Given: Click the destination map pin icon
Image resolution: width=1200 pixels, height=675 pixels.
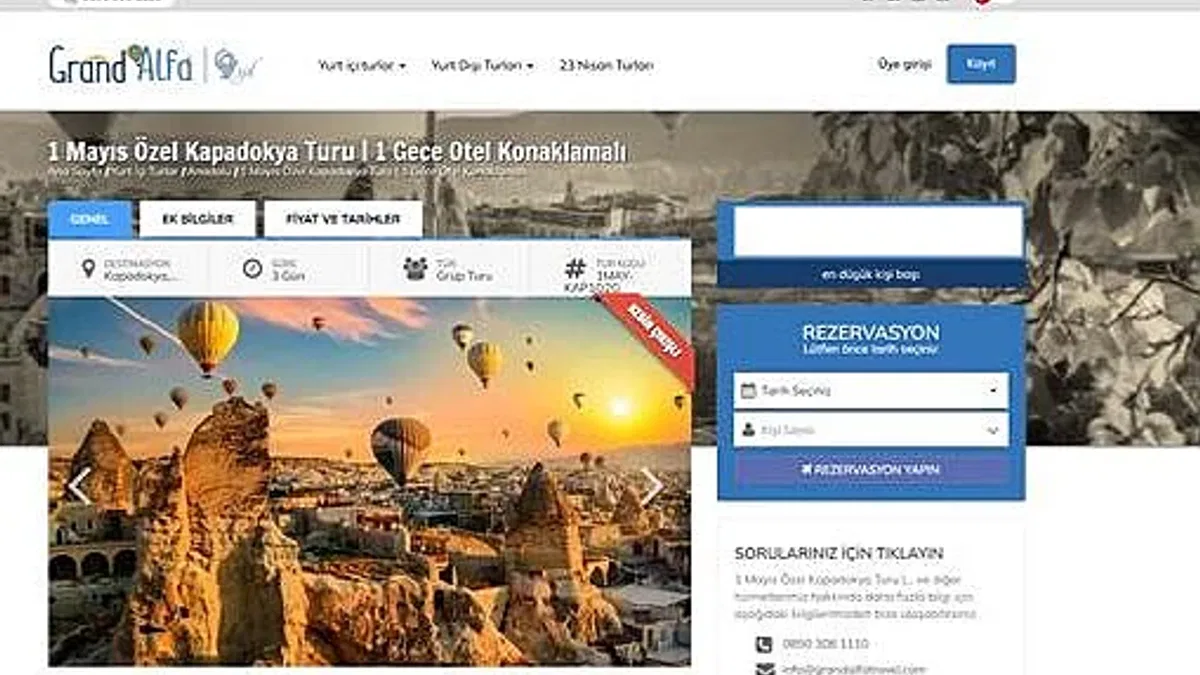Looking at the screenshot, I should click(x=88, y=269).
